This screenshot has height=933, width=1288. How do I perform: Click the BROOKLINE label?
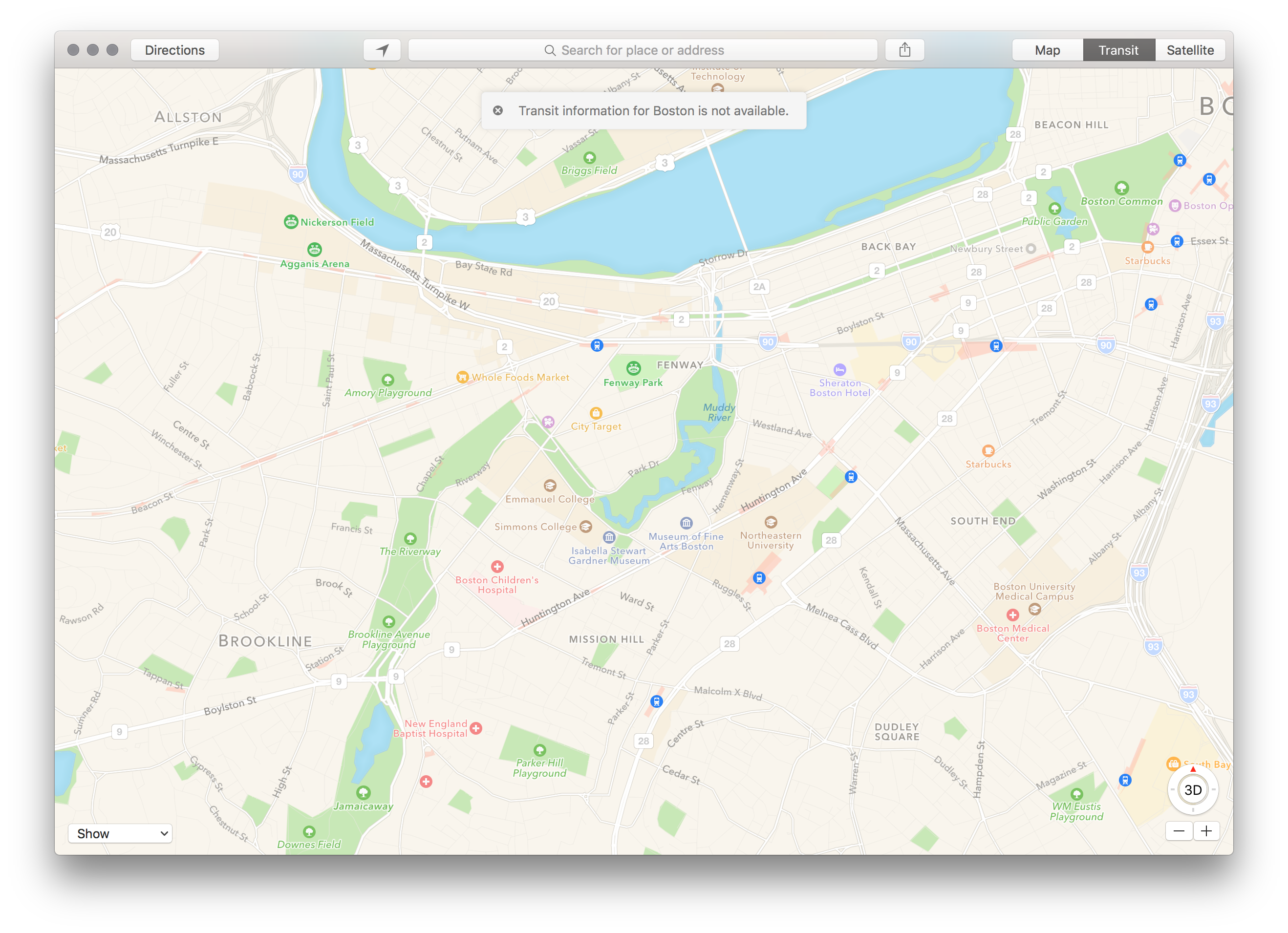265,641
